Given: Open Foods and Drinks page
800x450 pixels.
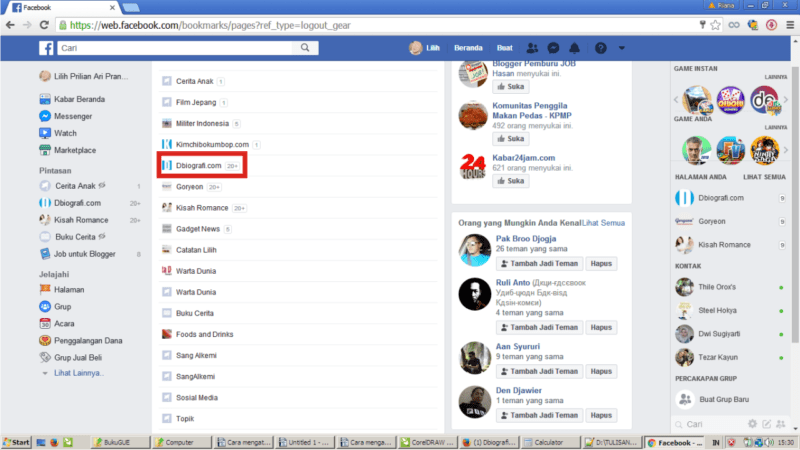Looking at the screenshot, I should click(204, 334).
